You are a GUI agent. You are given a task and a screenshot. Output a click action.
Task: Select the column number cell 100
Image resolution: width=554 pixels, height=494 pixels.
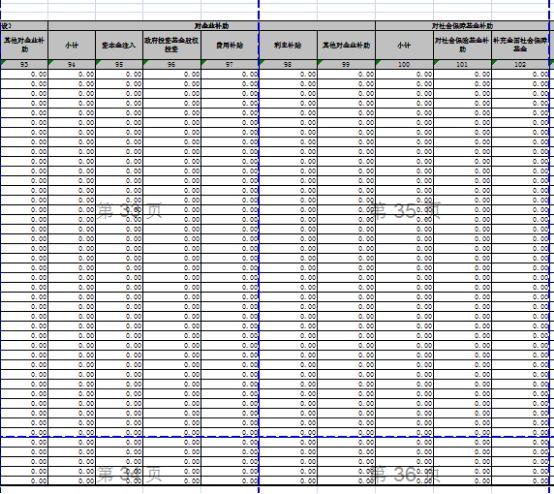404,64
